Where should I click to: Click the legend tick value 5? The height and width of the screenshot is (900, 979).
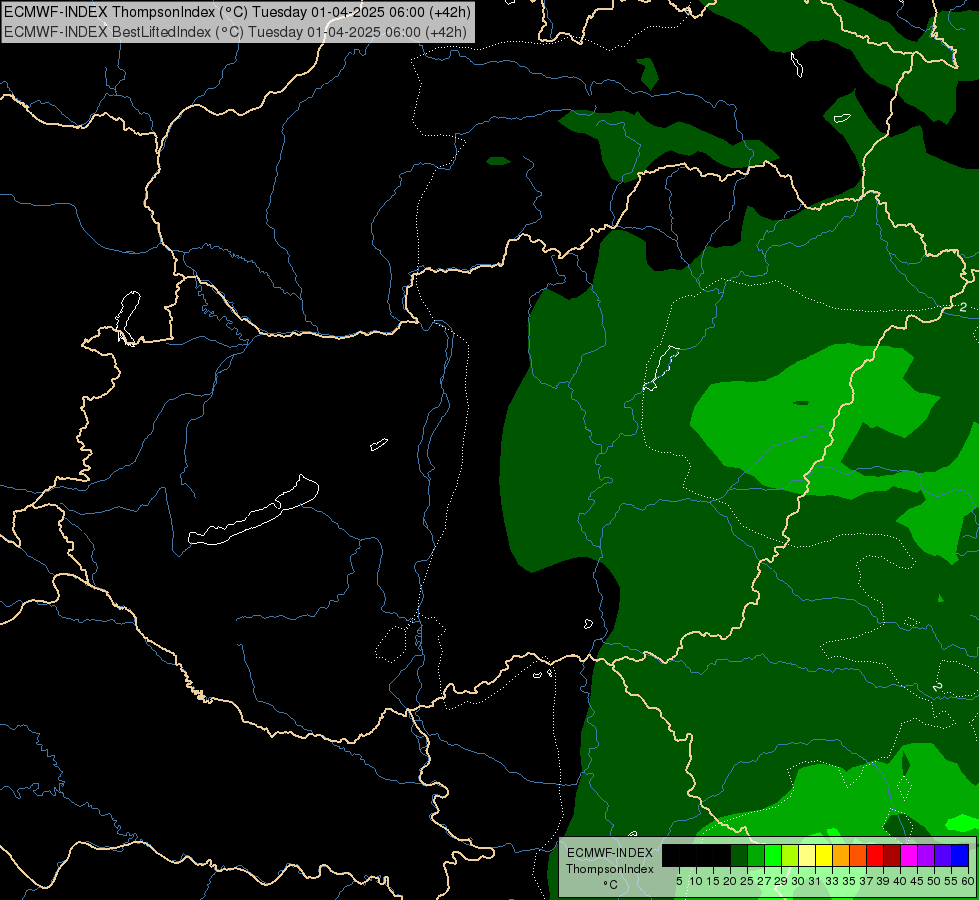tap(679, 881)
